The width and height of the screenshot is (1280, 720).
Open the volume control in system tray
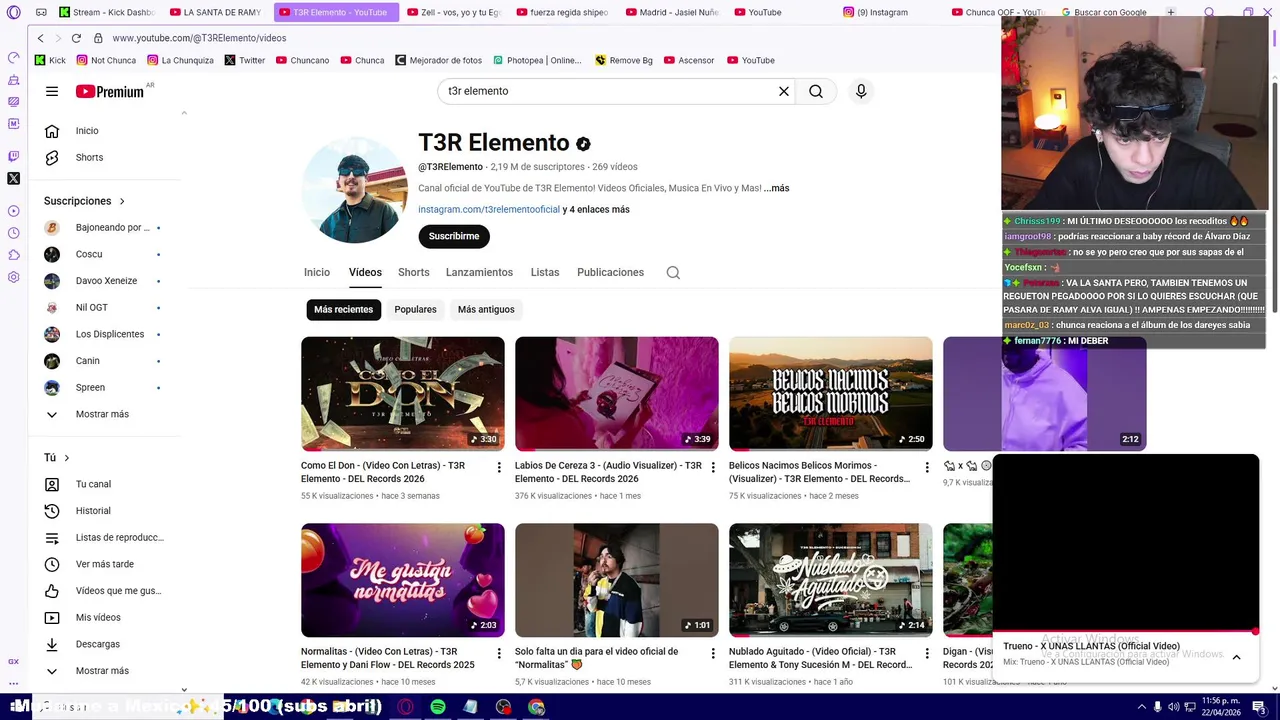[1175, 707]
